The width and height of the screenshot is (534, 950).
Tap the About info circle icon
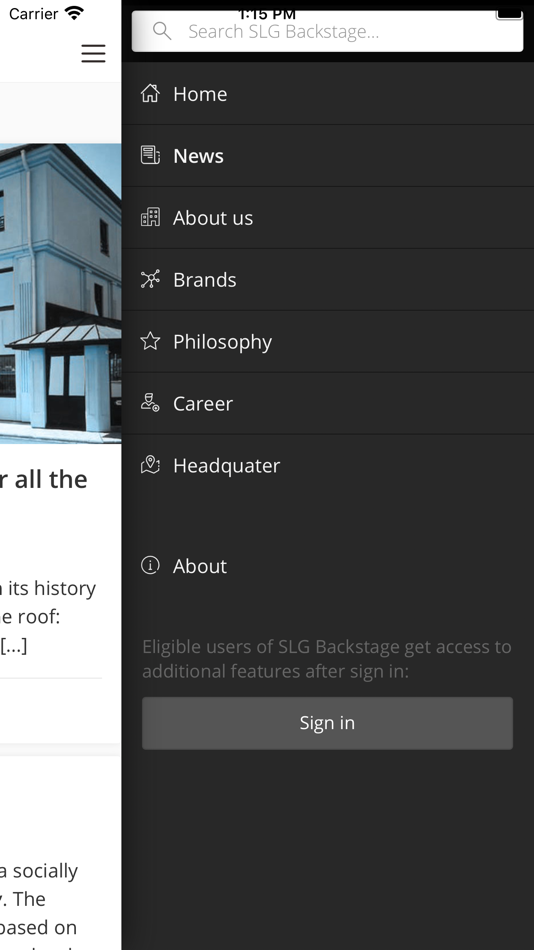(150, 565)
